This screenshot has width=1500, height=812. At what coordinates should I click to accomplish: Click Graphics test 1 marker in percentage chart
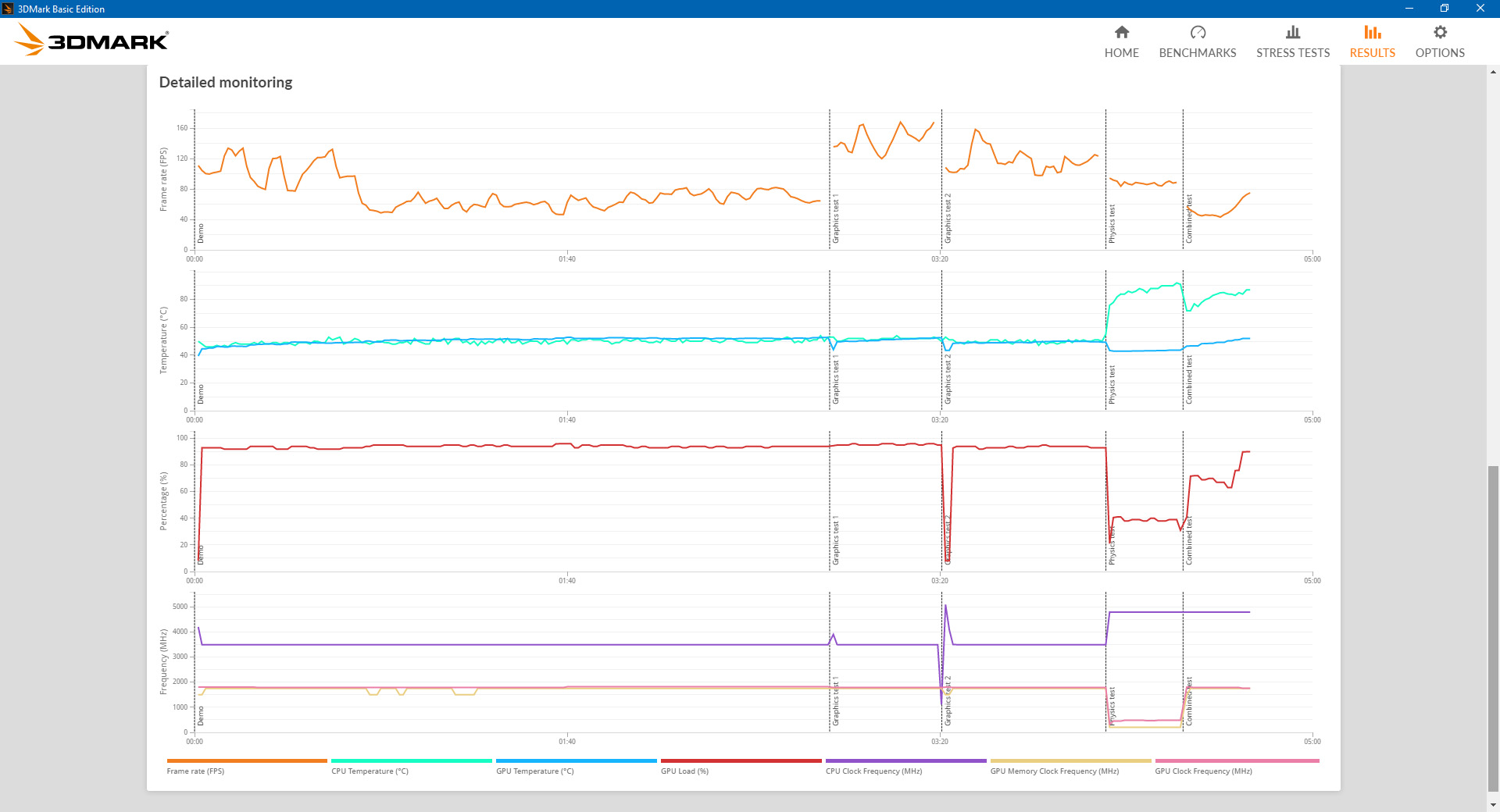click(835, 540)
